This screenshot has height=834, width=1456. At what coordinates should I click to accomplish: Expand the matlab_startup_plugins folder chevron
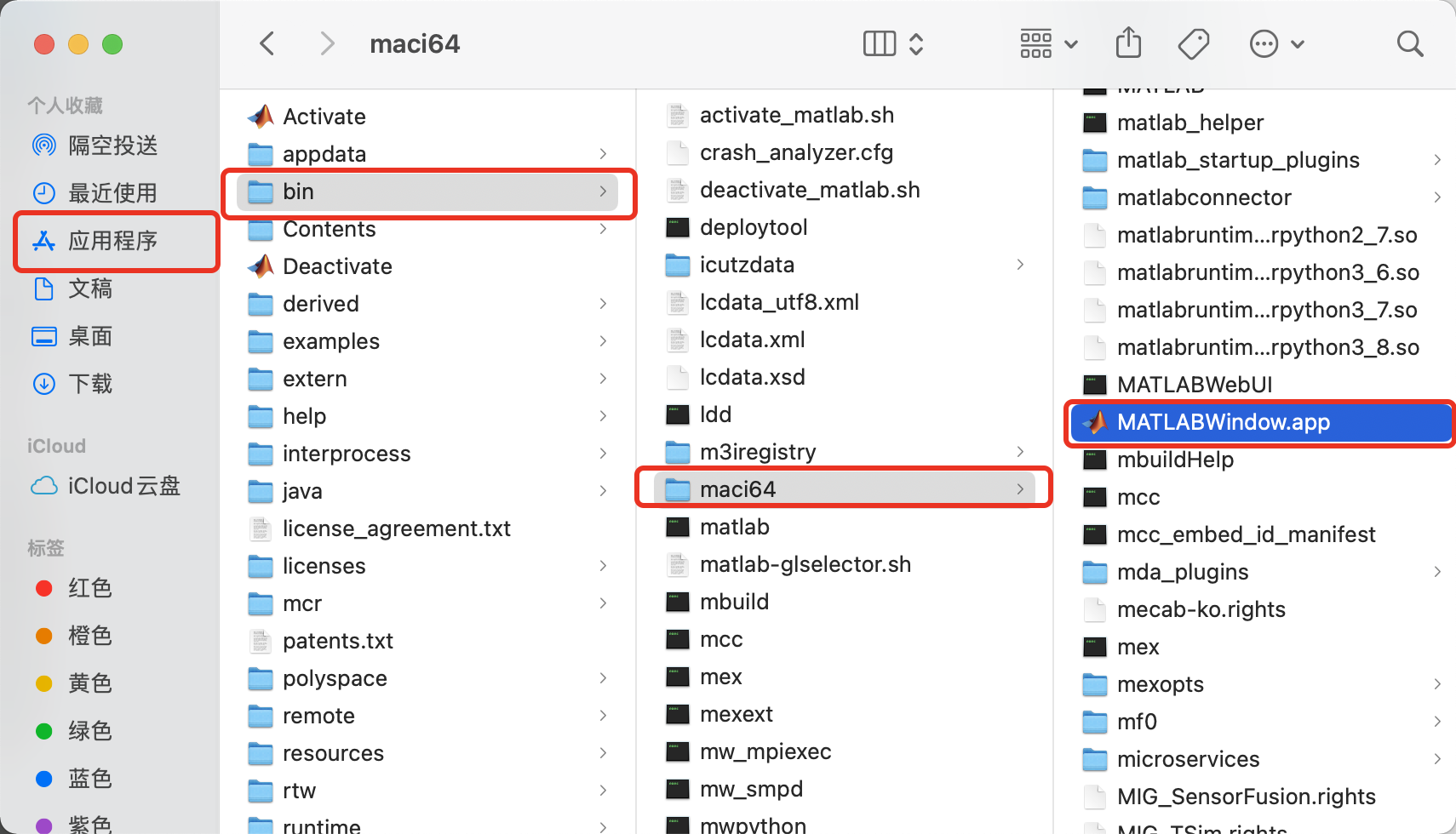pyautogui.click(x=1437, y=160)
